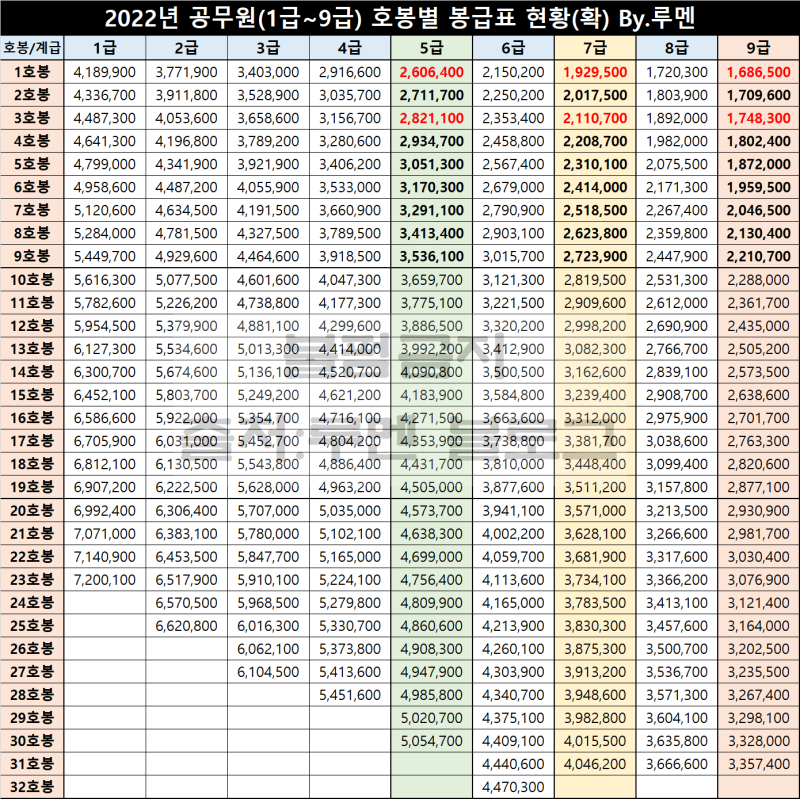Click red value 1,686,500 in 9급

point(759,72)
